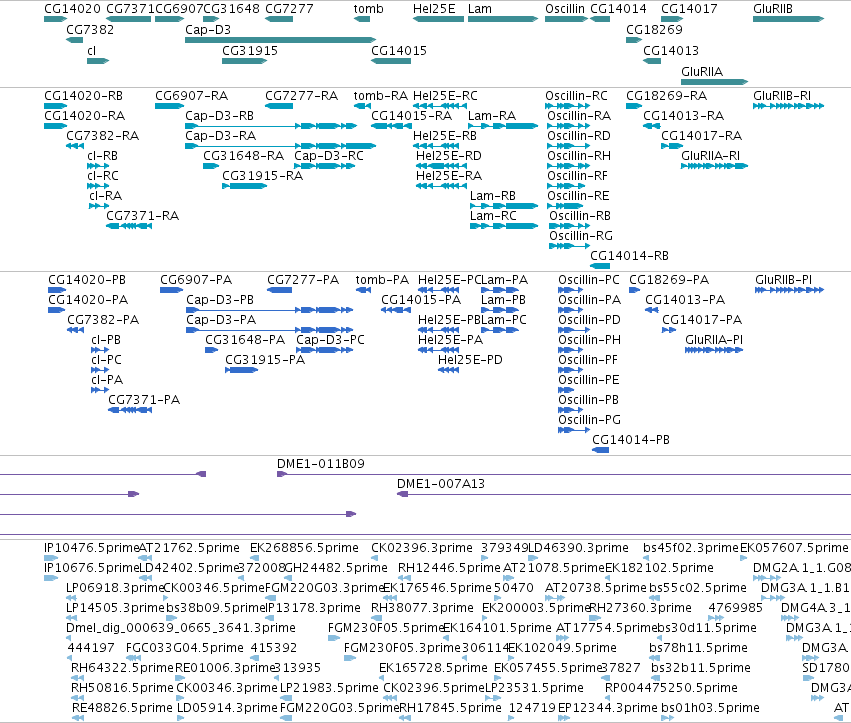Select the Hel25E gene glyph
The width and height of the screenshot is (851, 723).
point(439,19)
